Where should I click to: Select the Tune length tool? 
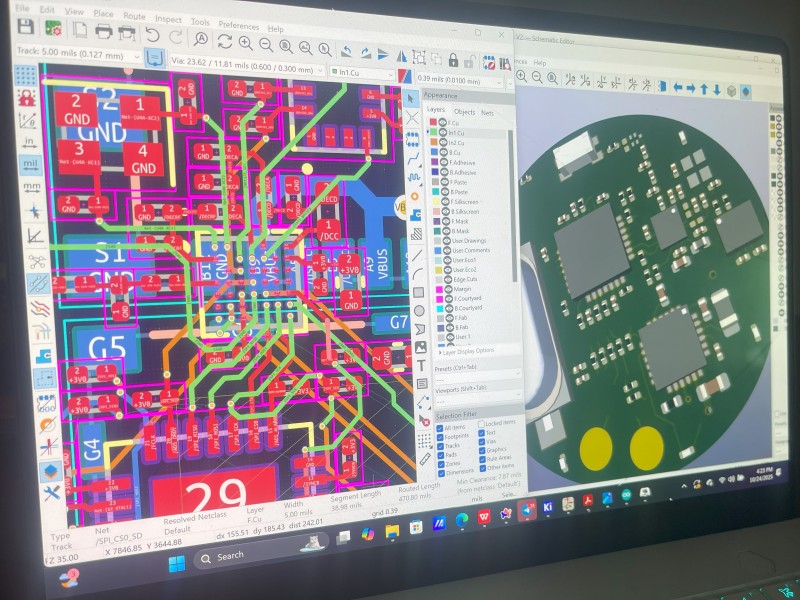pos(414,178)
